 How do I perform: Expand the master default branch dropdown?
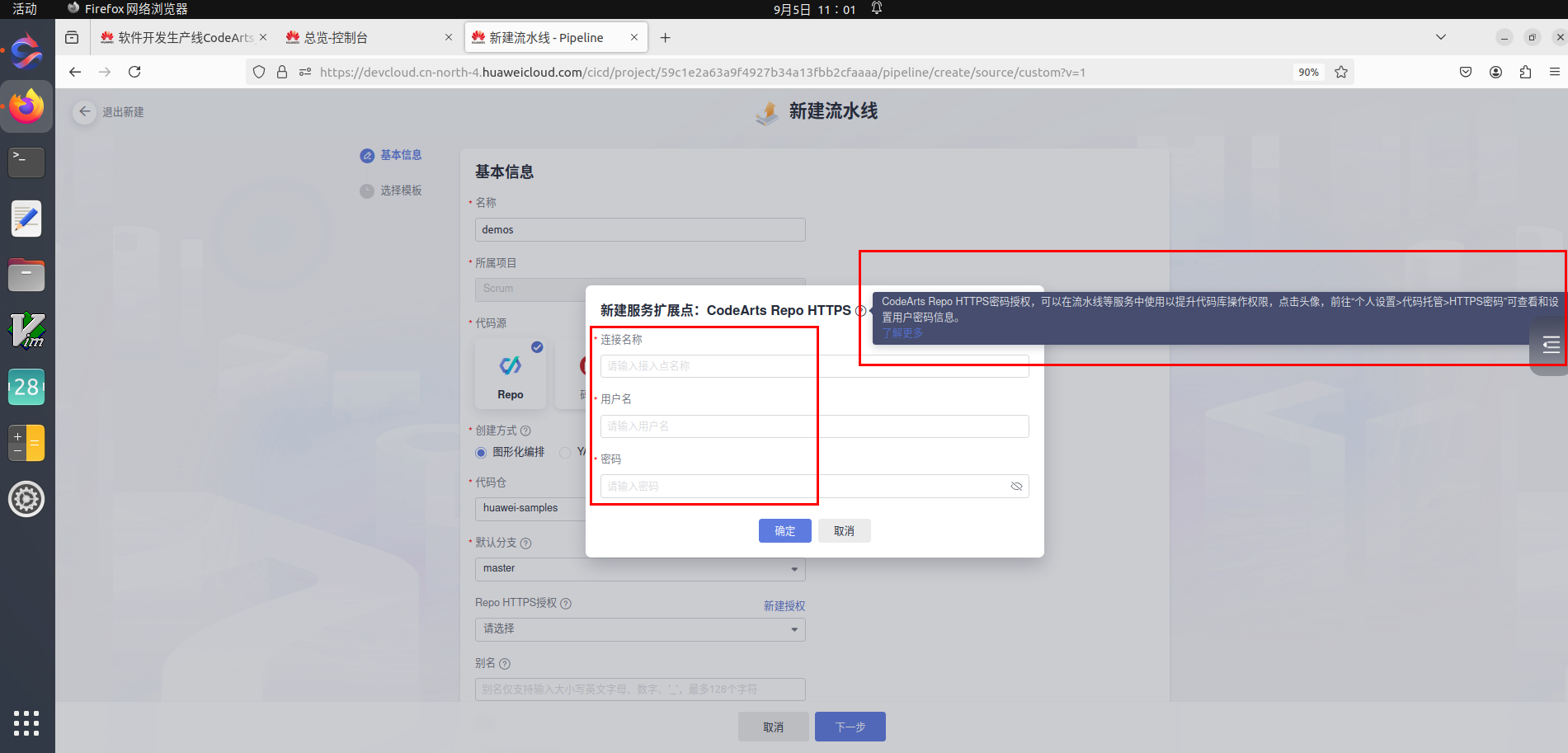(x=640, y=569)
